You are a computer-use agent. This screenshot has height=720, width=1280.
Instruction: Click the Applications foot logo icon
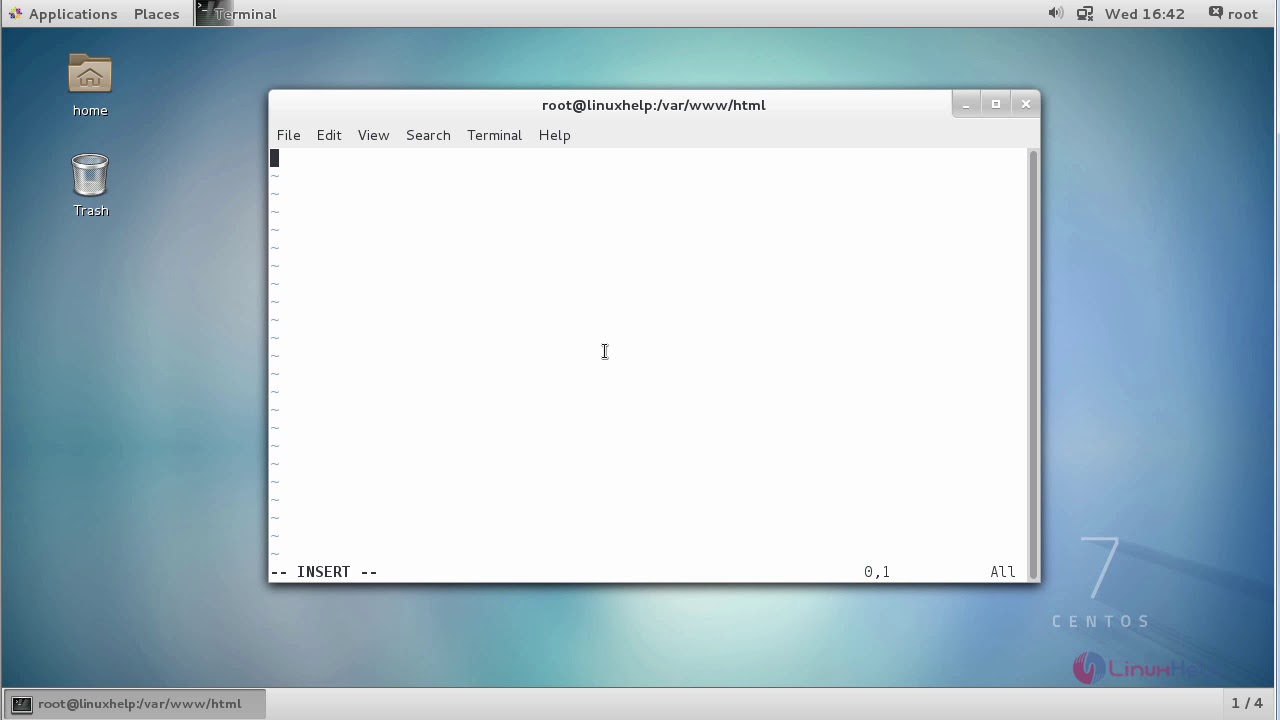pos(15,14)
